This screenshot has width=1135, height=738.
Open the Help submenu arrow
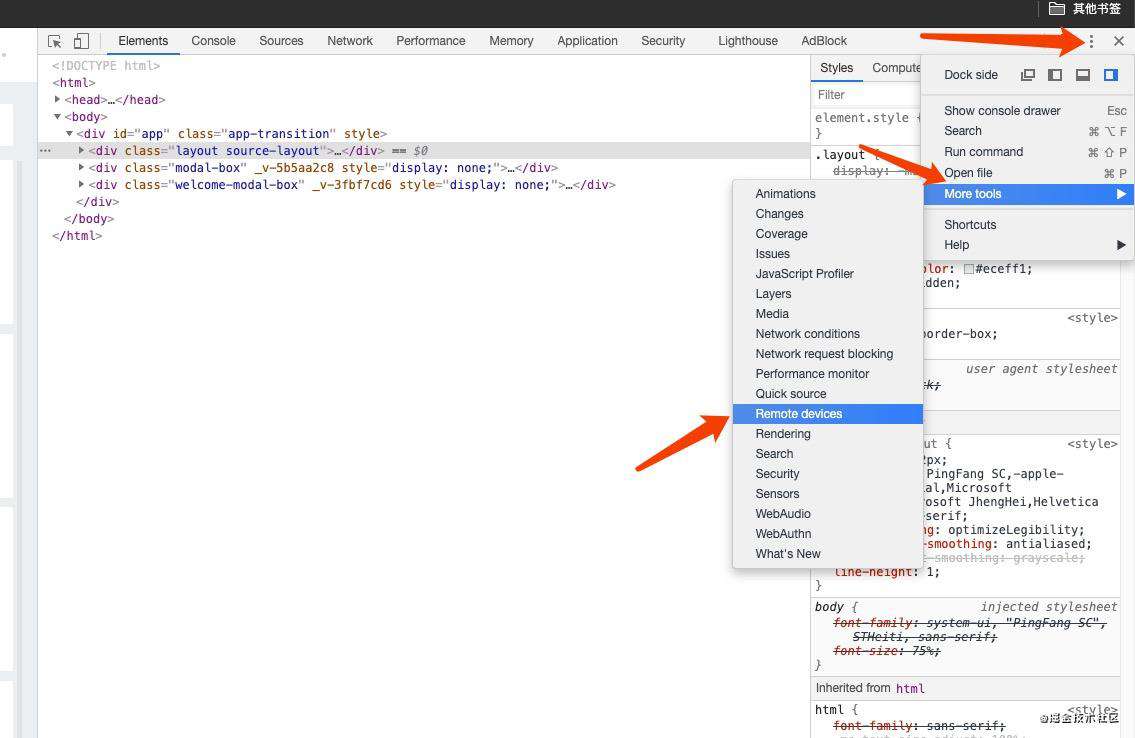[1121, 245]
